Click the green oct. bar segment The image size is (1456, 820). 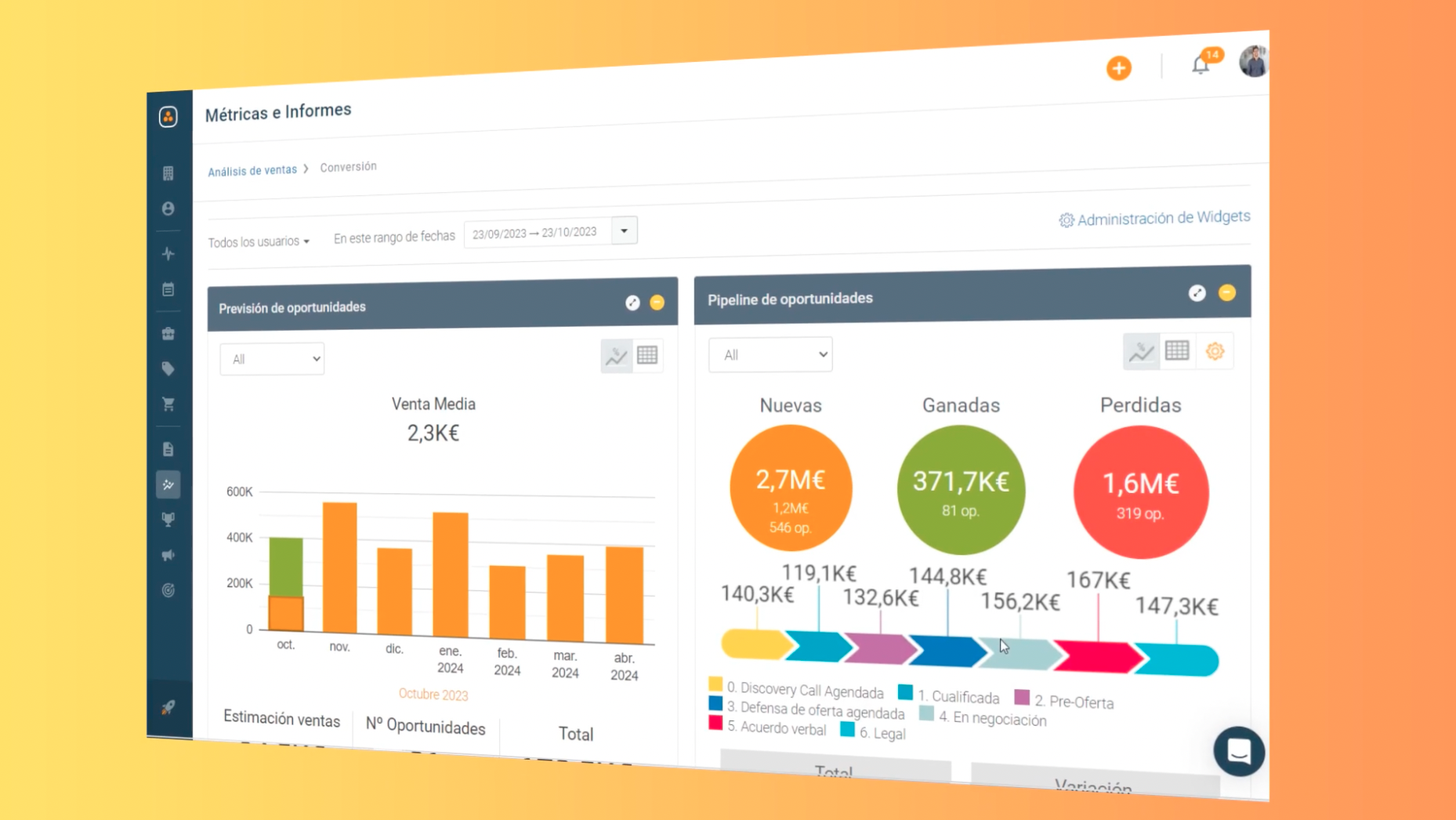click(286, 567)
